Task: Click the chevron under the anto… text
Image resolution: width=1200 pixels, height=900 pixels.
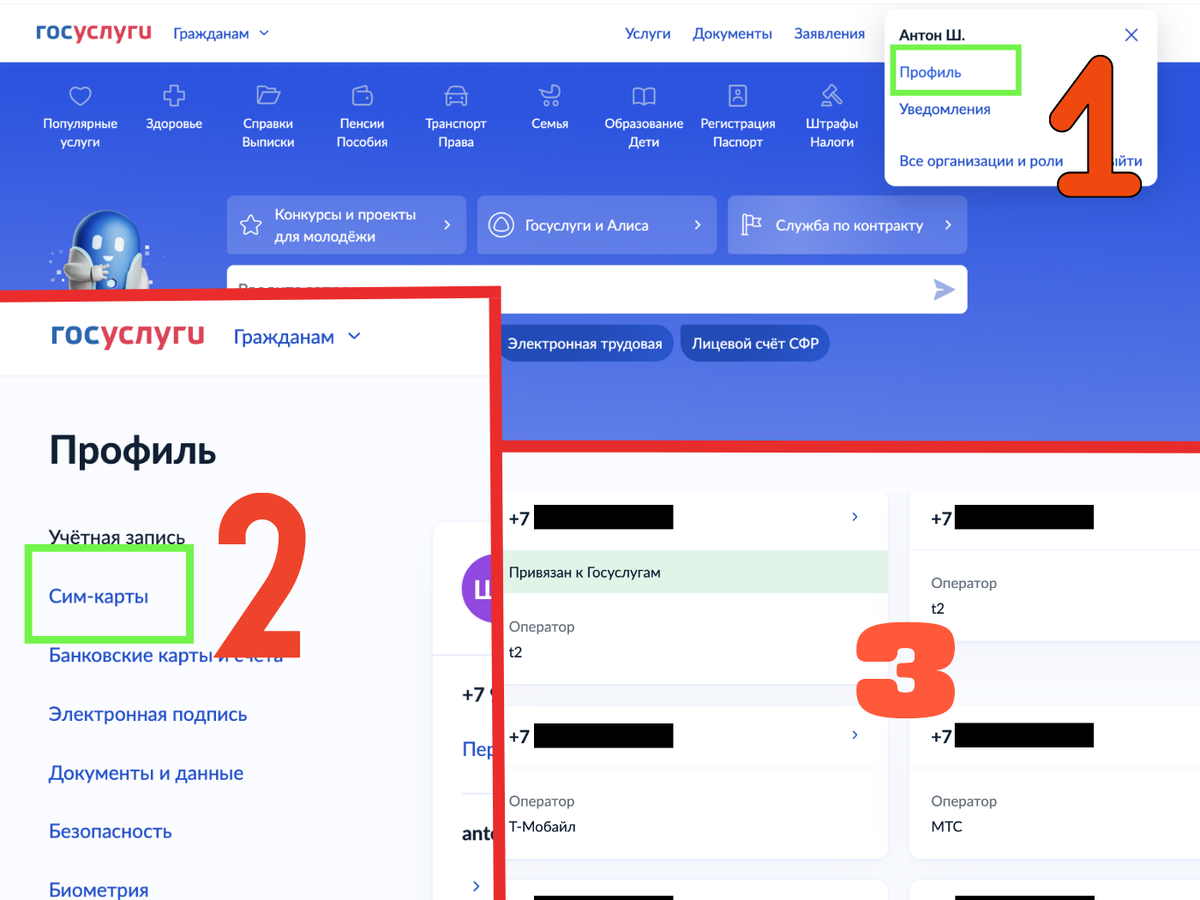Action: (476, 886)
